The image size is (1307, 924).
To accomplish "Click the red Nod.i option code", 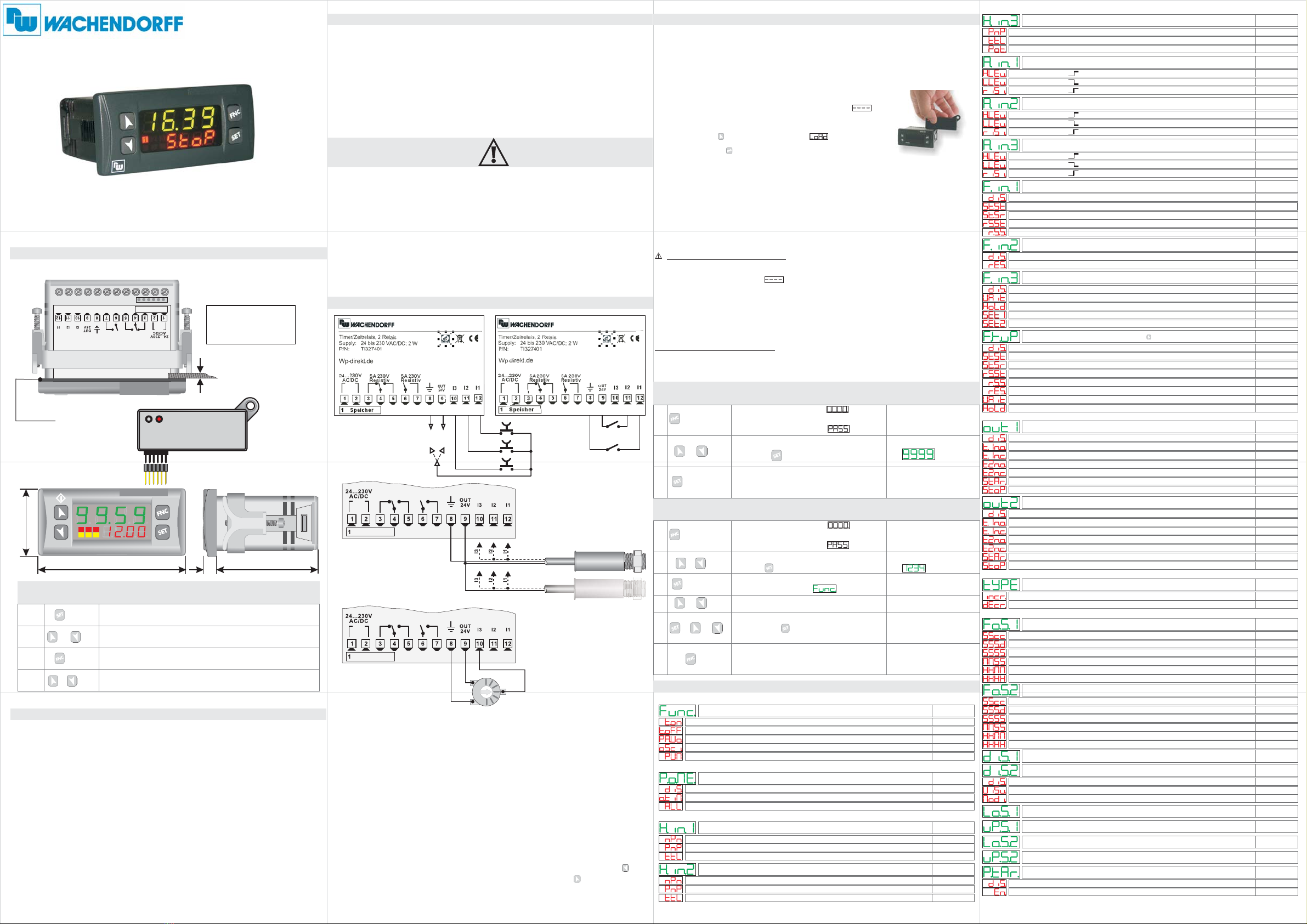I will (994, 799).
